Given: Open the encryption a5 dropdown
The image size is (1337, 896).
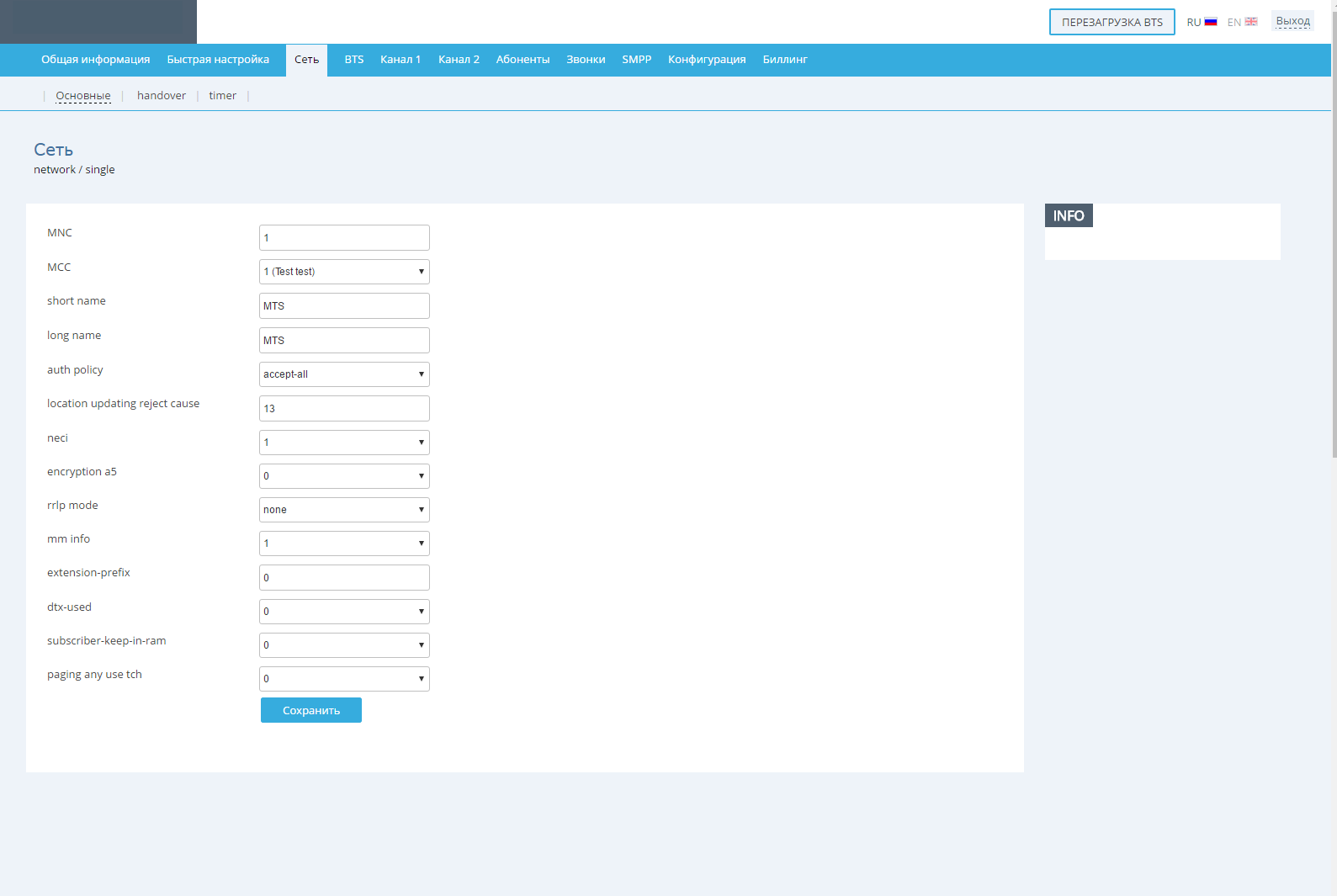Looking at the screenshot, I should pyautogui.click(x=344, y=476).
